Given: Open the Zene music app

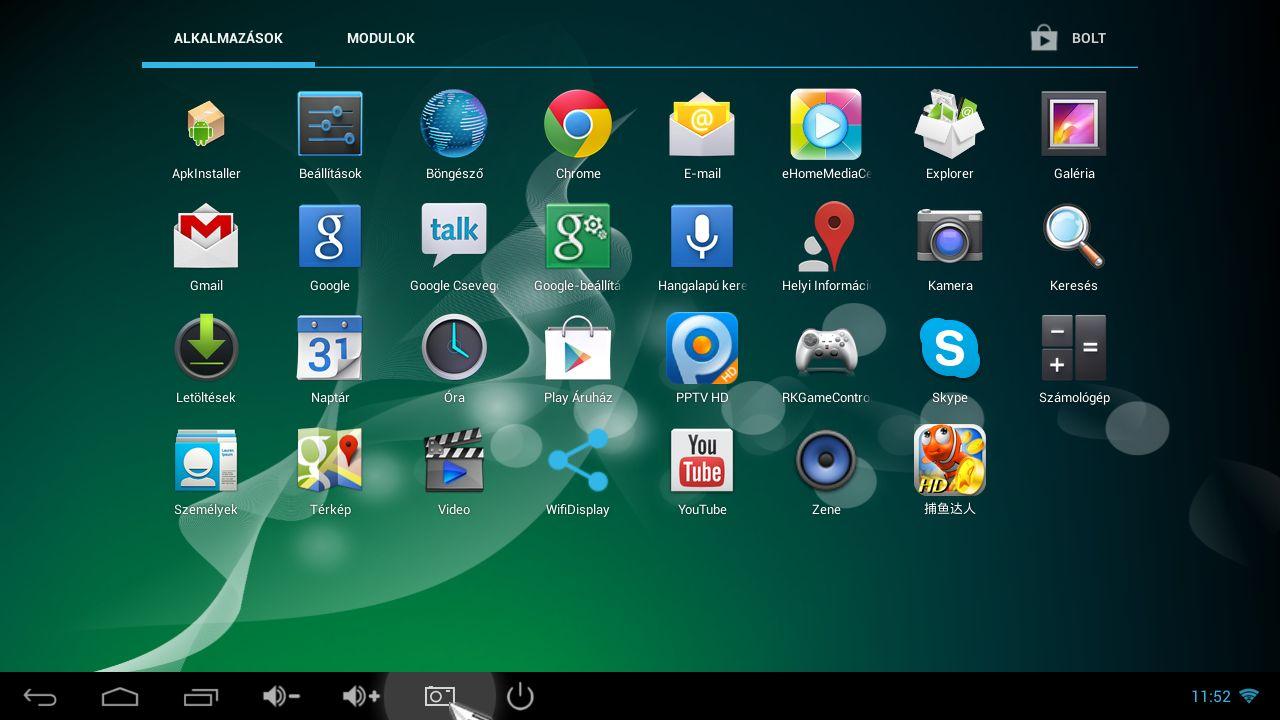Looking at the screenshot, I should click(826, 461).
